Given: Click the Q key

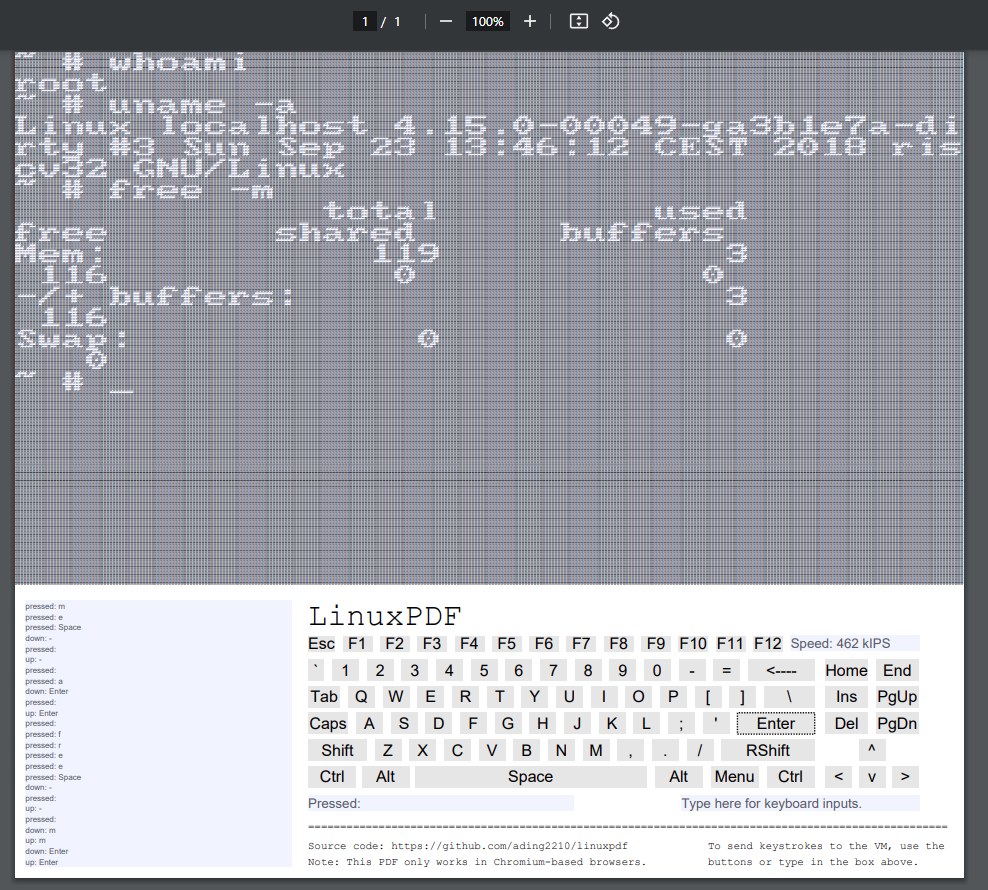Looking at the screenshot, I should 361,696.
